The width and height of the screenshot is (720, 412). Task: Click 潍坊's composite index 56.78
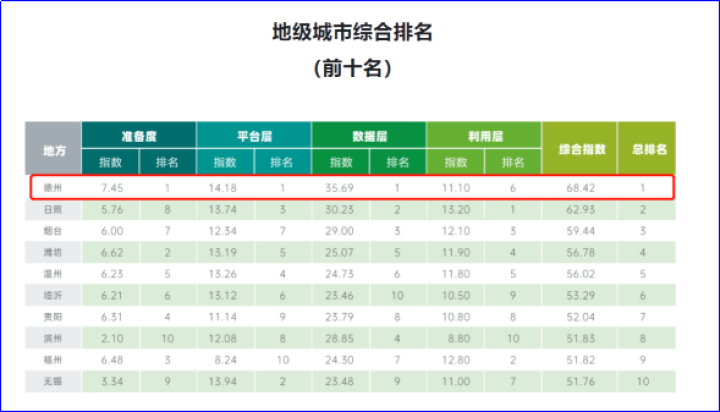point(580,252)
